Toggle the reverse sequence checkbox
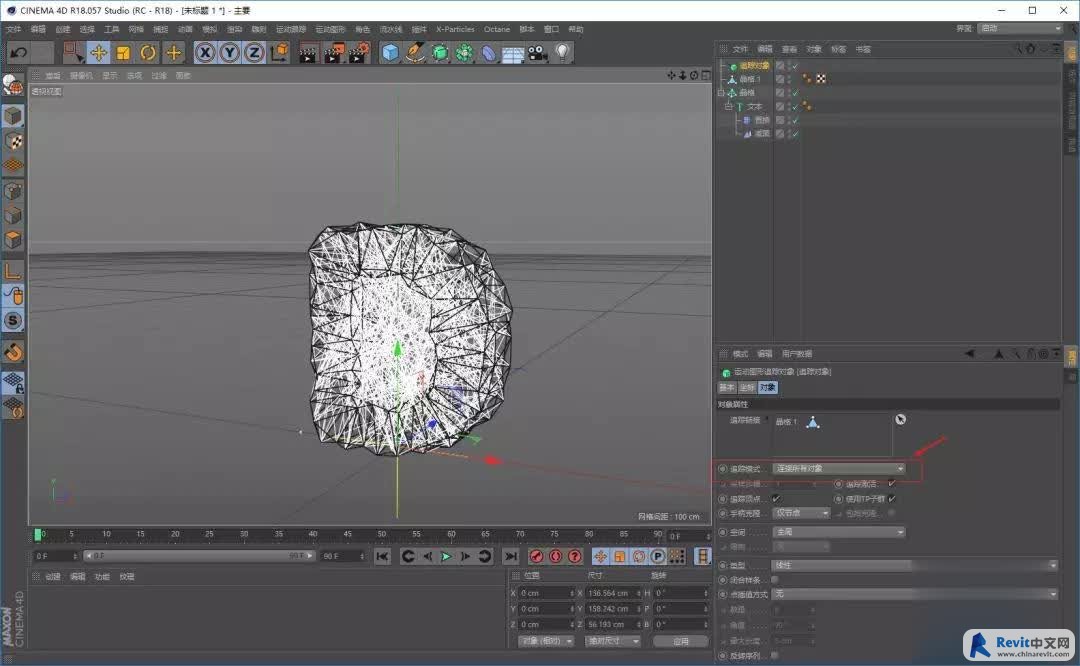 coord(775,656)
